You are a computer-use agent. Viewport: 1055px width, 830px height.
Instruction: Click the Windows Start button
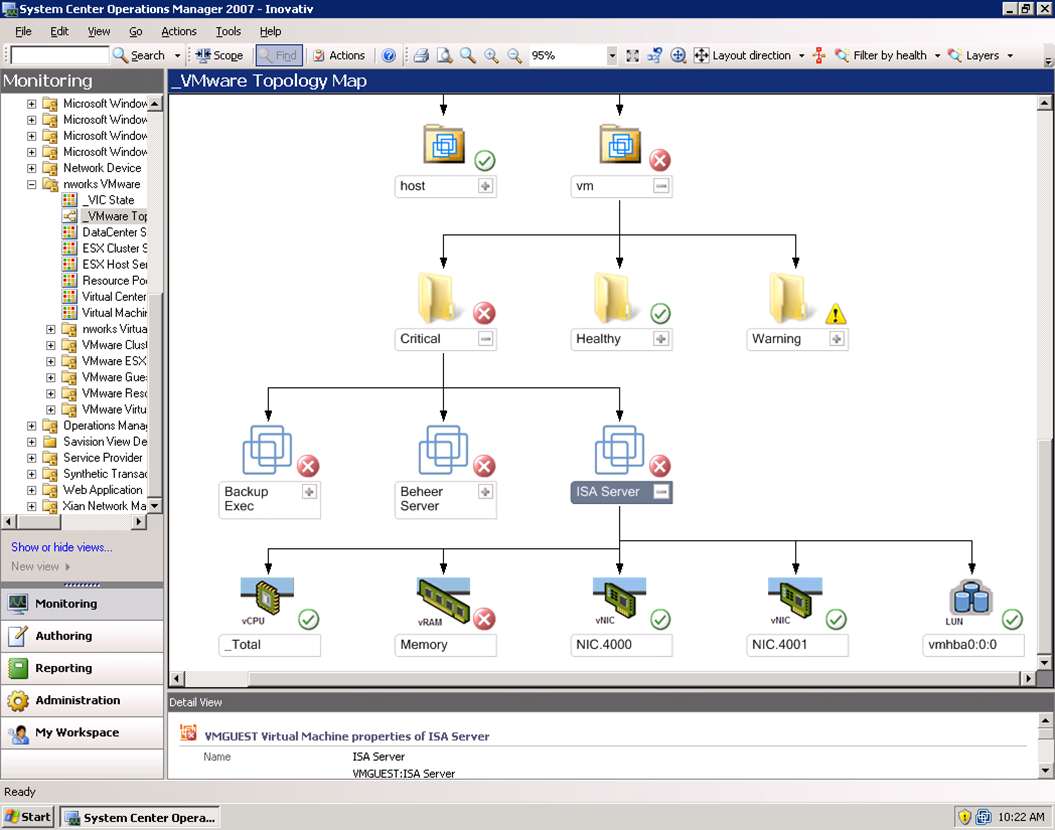(x=28, y=817)
